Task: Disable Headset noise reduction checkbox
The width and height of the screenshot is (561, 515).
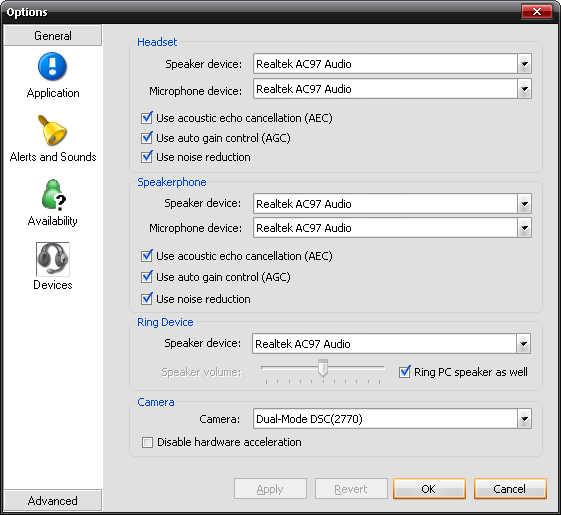Action: tap(147, 157)
